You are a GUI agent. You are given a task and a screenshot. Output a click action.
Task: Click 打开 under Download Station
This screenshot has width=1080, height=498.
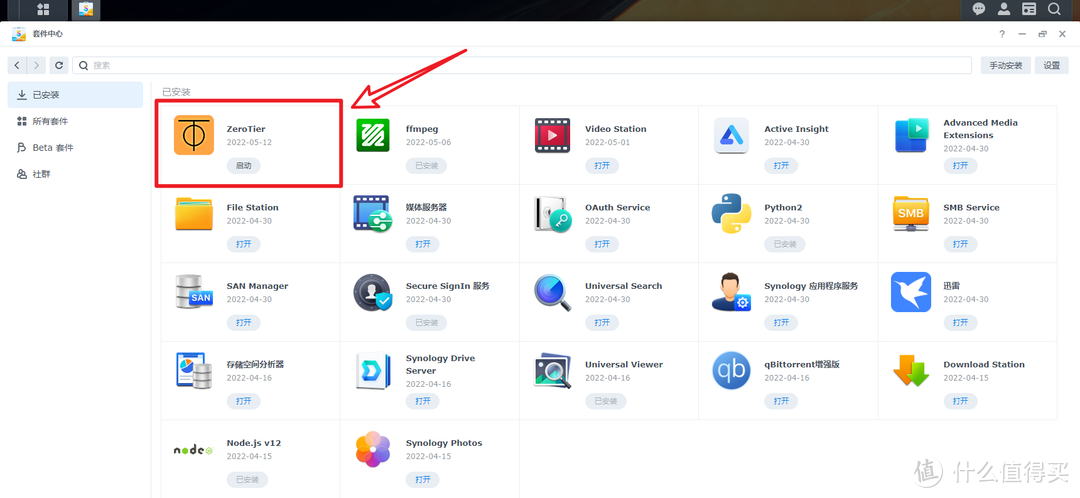coord(960,402)
